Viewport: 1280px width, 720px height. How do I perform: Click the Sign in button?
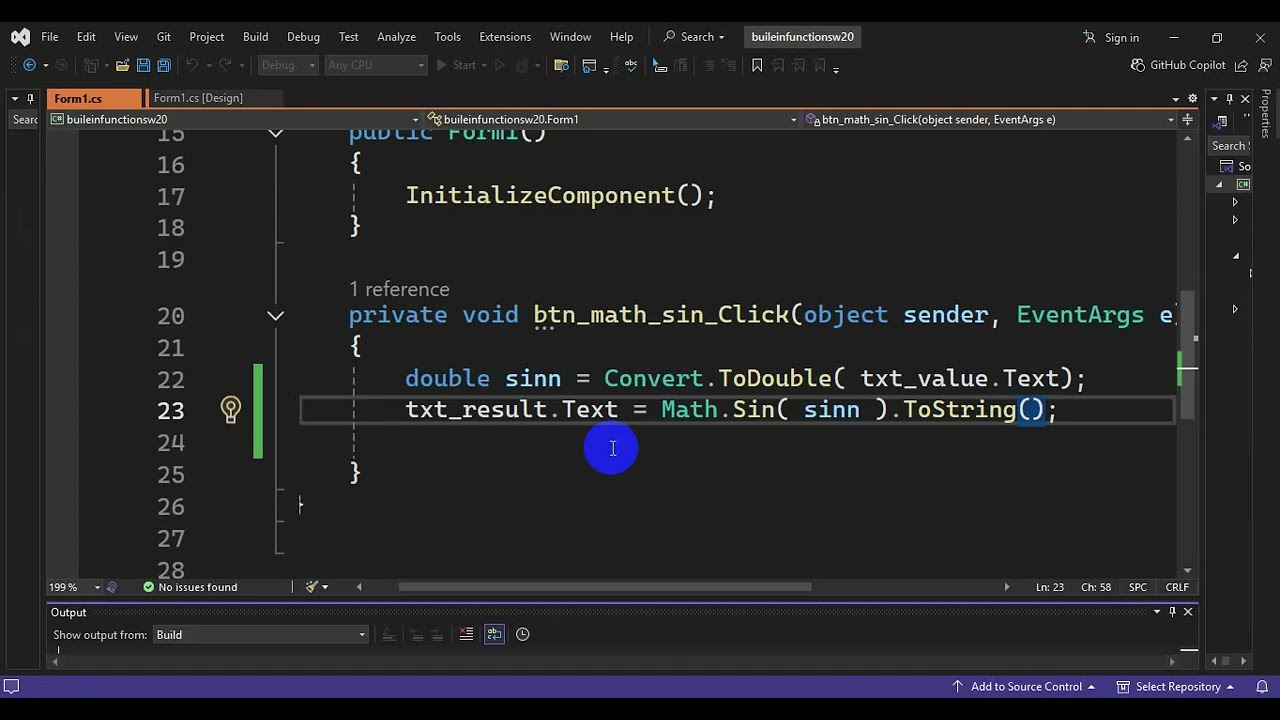pos(1111,37)
